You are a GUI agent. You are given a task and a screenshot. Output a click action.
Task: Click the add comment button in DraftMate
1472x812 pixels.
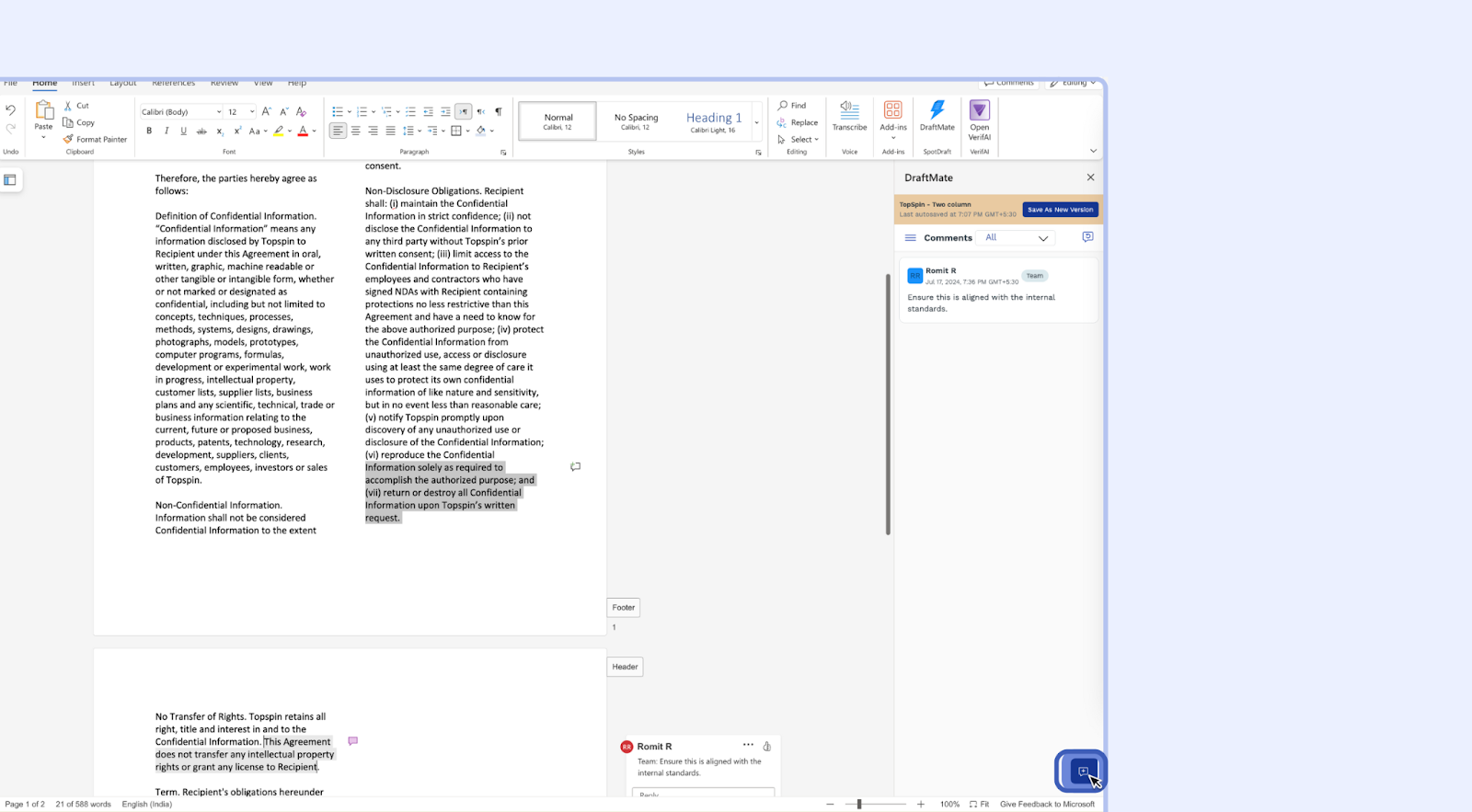pos(1087,237)
